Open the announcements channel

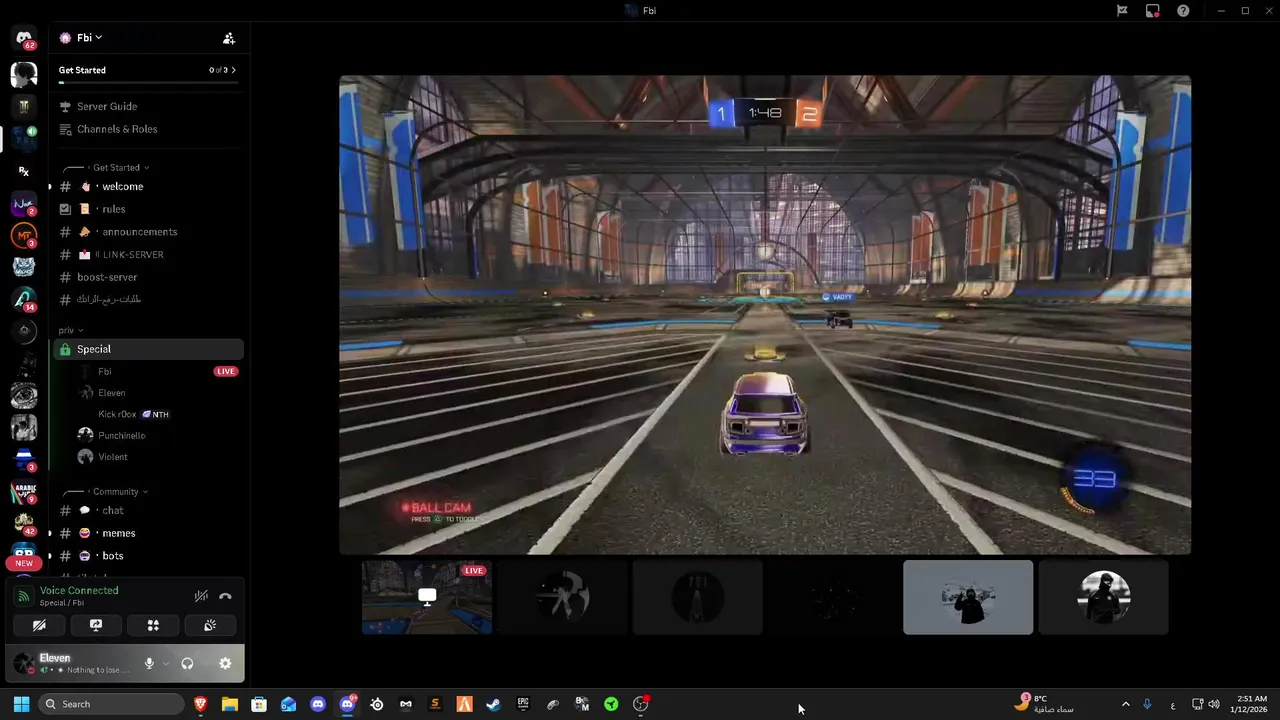[148, 231]
